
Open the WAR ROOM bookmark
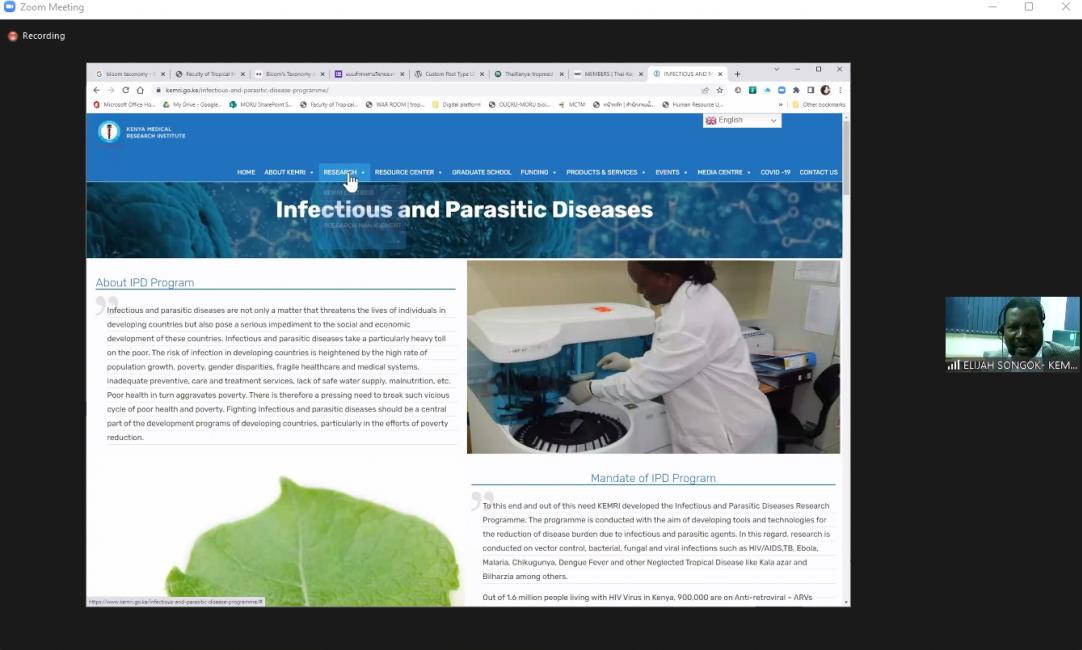click(395, 105)
